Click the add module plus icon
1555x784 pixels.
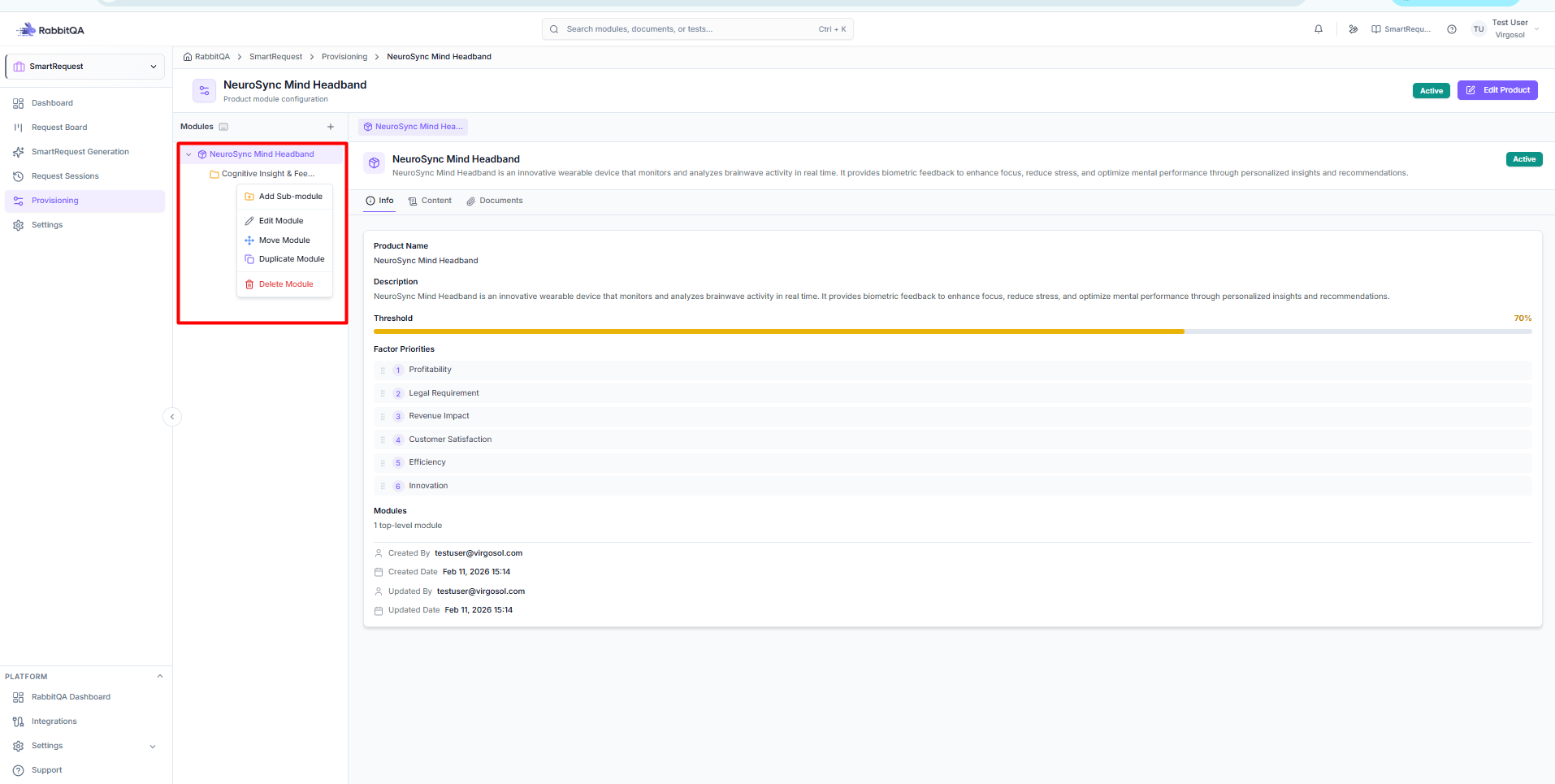click(331, 127)
